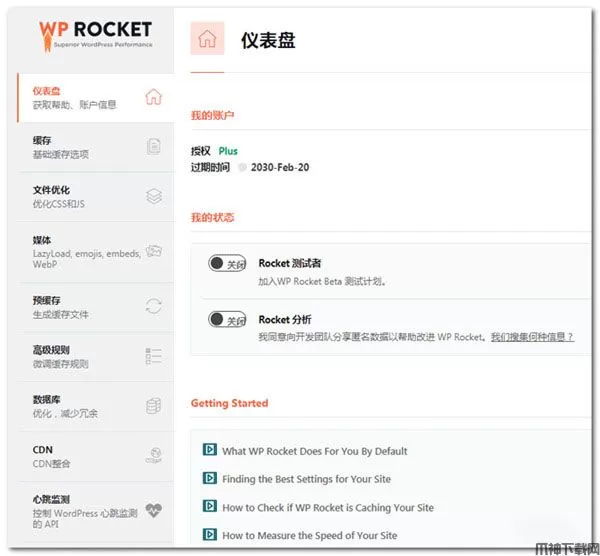Open the 仪表盘 dashboard tab
Screen dimensions: 600x556
coord(96,98)
